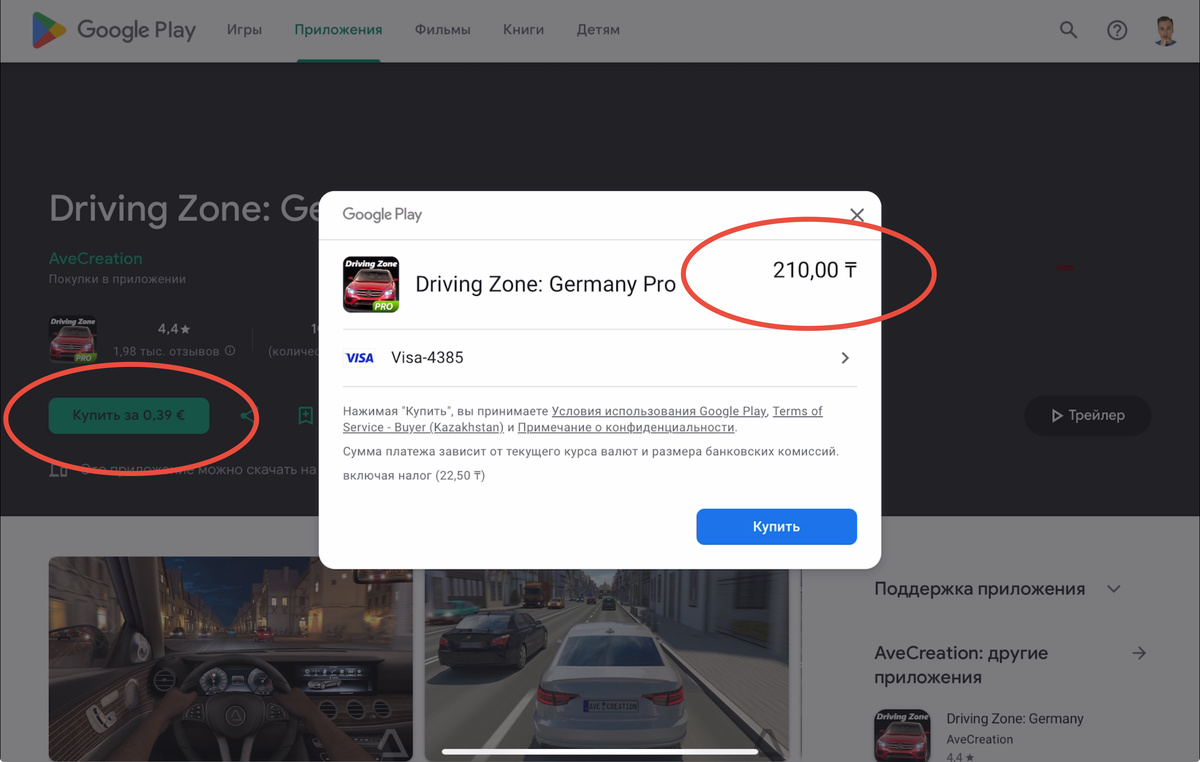1200x762 pixels.
Task: Click the включая налог (22,50 ₸) text
Action: point(414,476)
